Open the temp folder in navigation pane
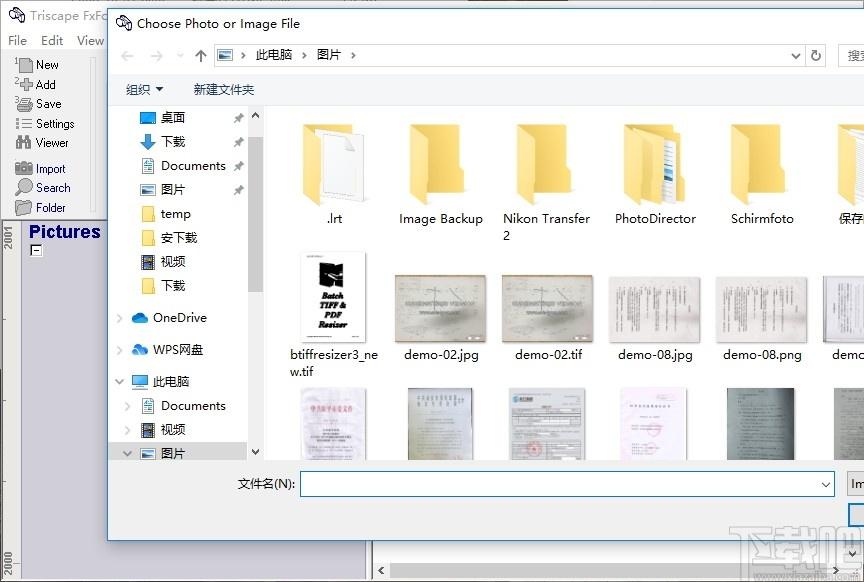 pyautogui.click(x=175, y=214)
